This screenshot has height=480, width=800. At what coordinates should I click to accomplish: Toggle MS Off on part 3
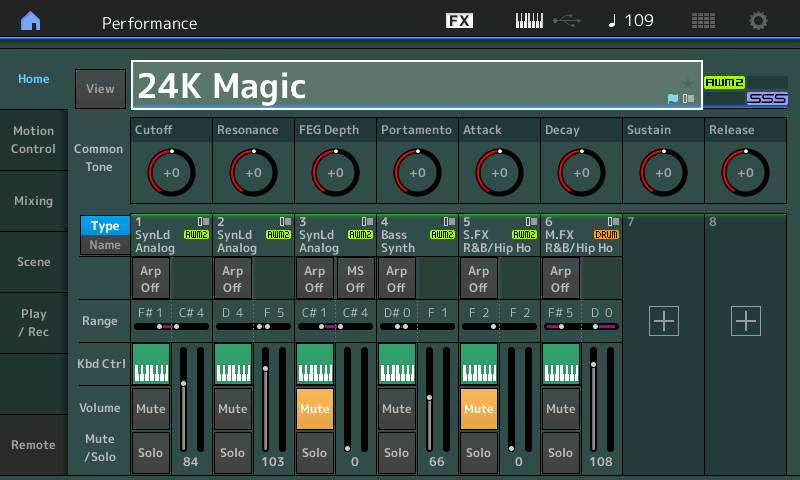pyautogui.click(x=355, y=279)
